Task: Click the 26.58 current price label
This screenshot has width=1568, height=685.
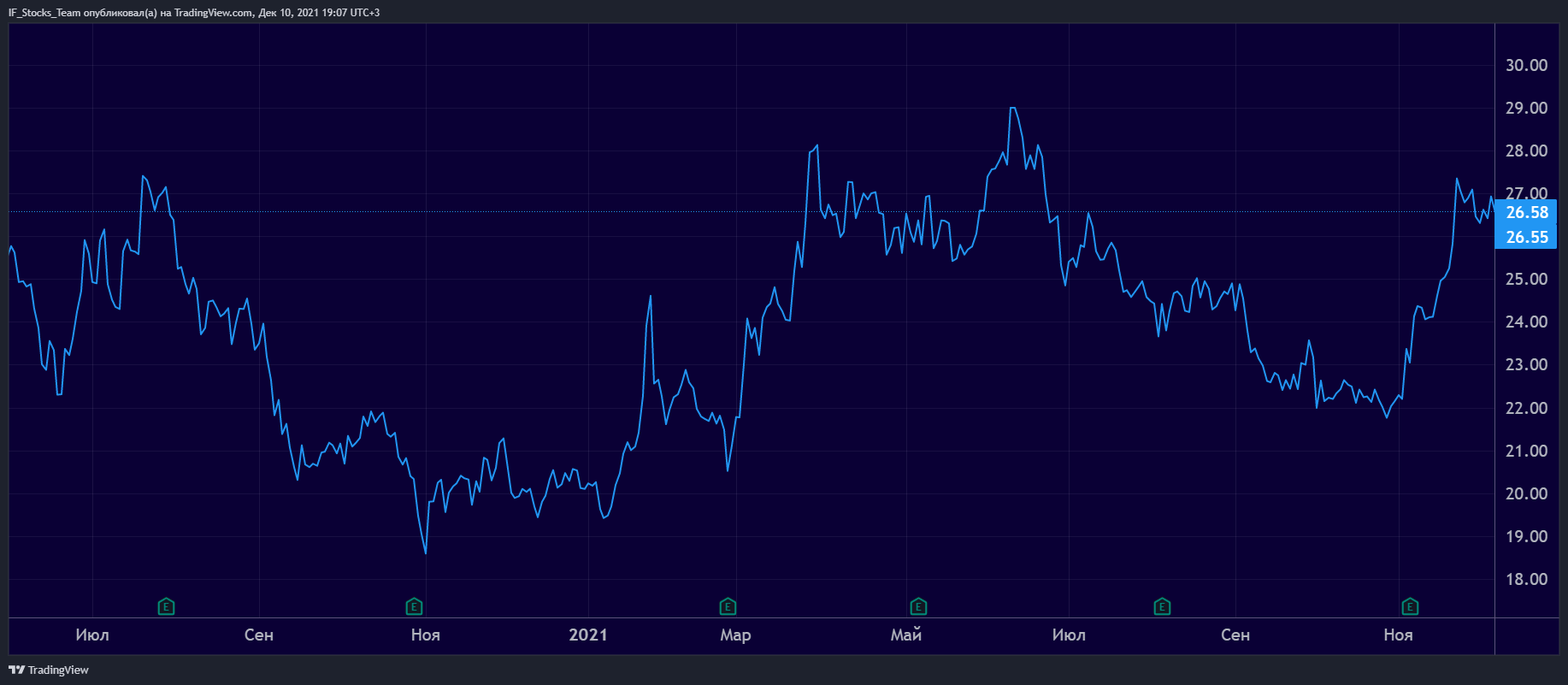Action: click(1526, 212)
